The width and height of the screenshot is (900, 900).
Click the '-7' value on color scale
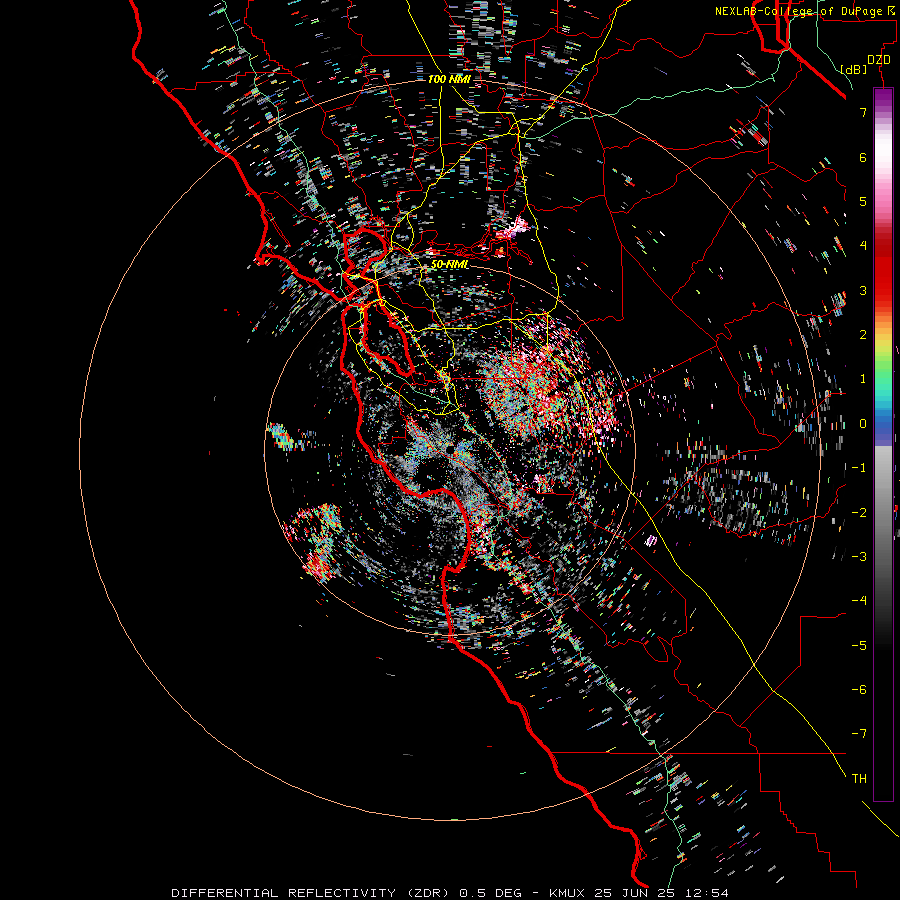[859, 734]
